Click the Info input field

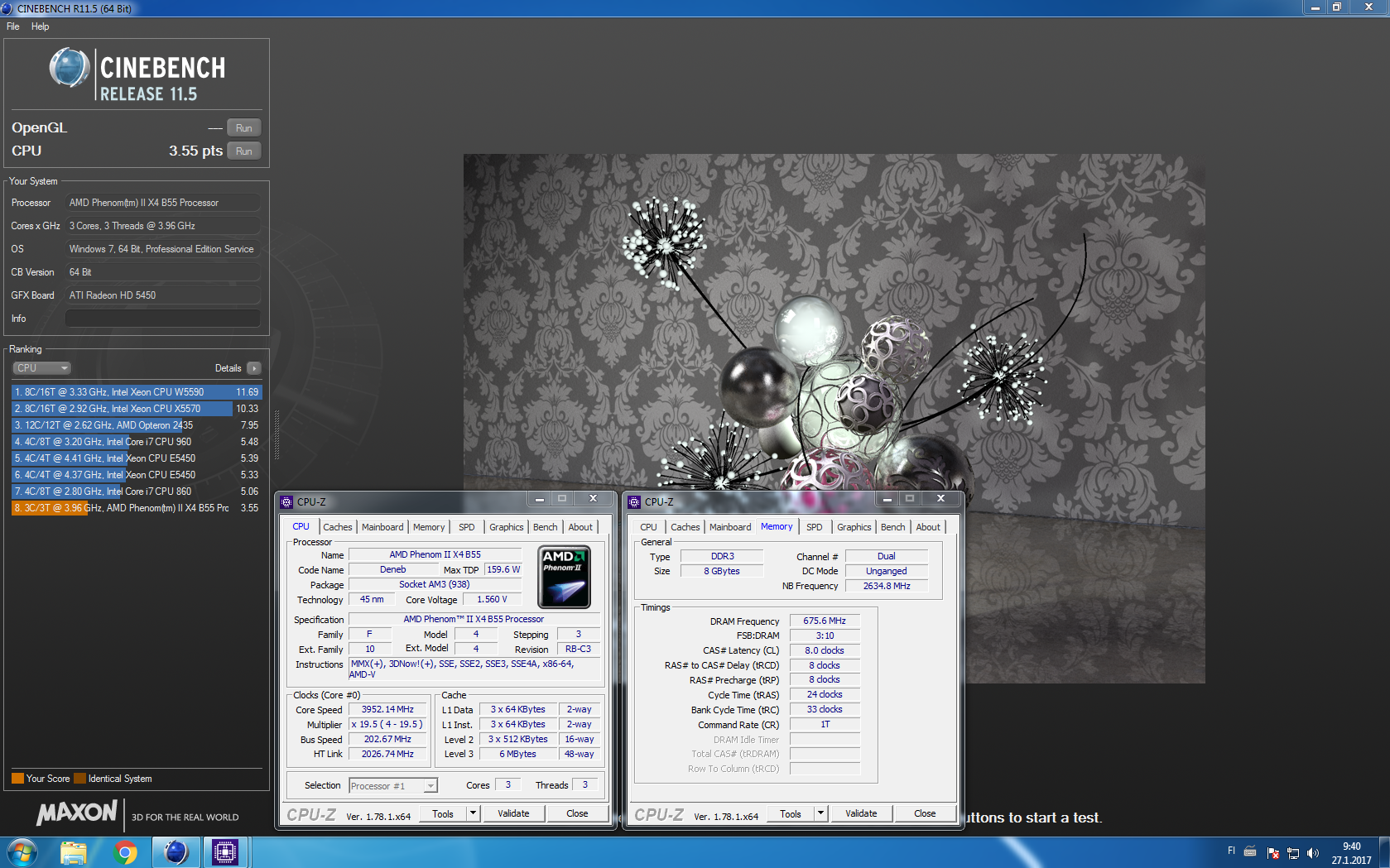click(163, 319)
